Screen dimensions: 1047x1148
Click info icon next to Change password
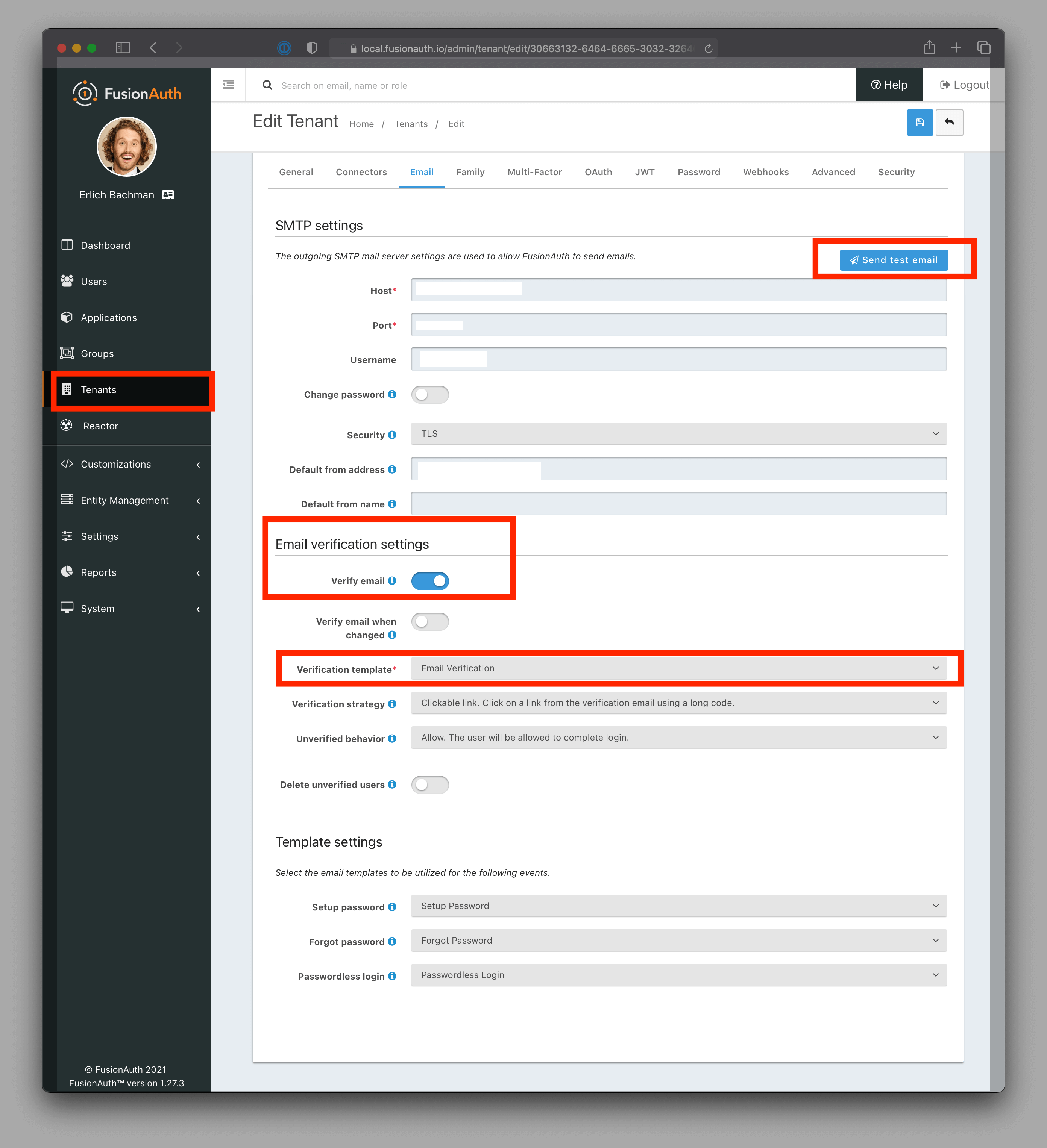click(x=392, y=394)
